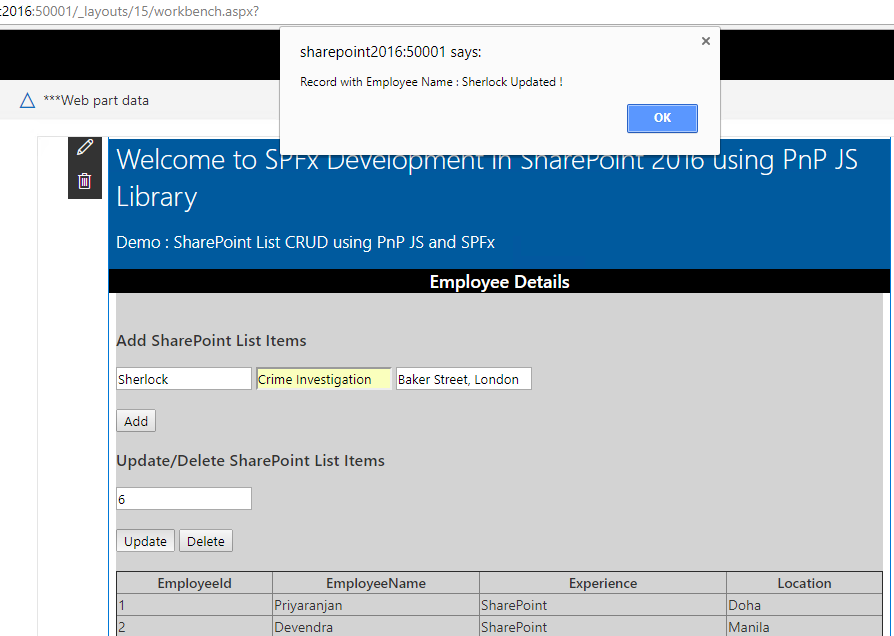Click the Experience column header
894x636 pixels.
tap(603, 583)
